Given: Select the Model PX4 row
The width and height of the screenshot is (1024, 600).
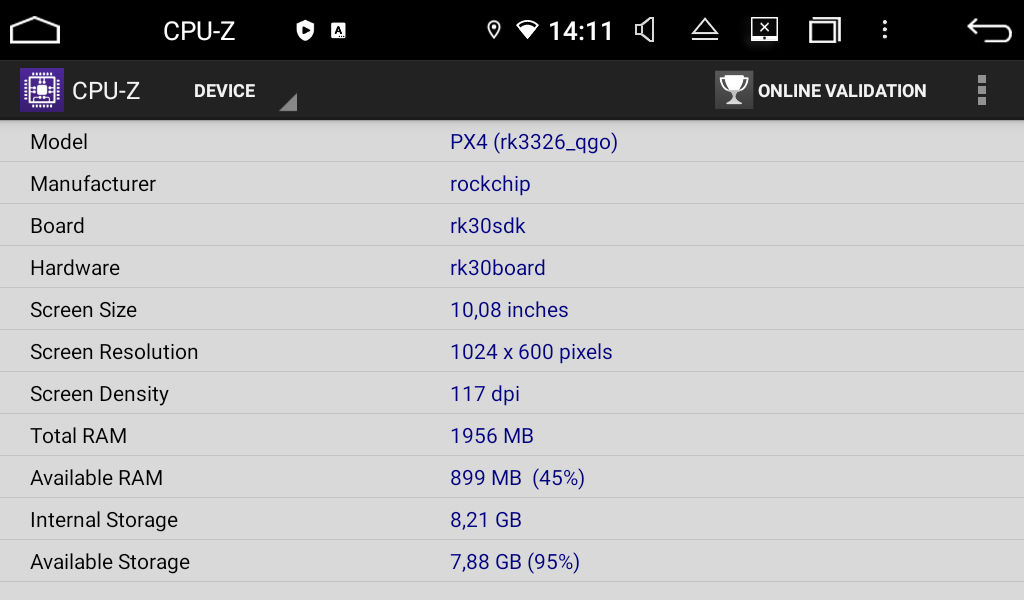Looking at the screenshot, I should pyautogui.click(x=512, y=142).
